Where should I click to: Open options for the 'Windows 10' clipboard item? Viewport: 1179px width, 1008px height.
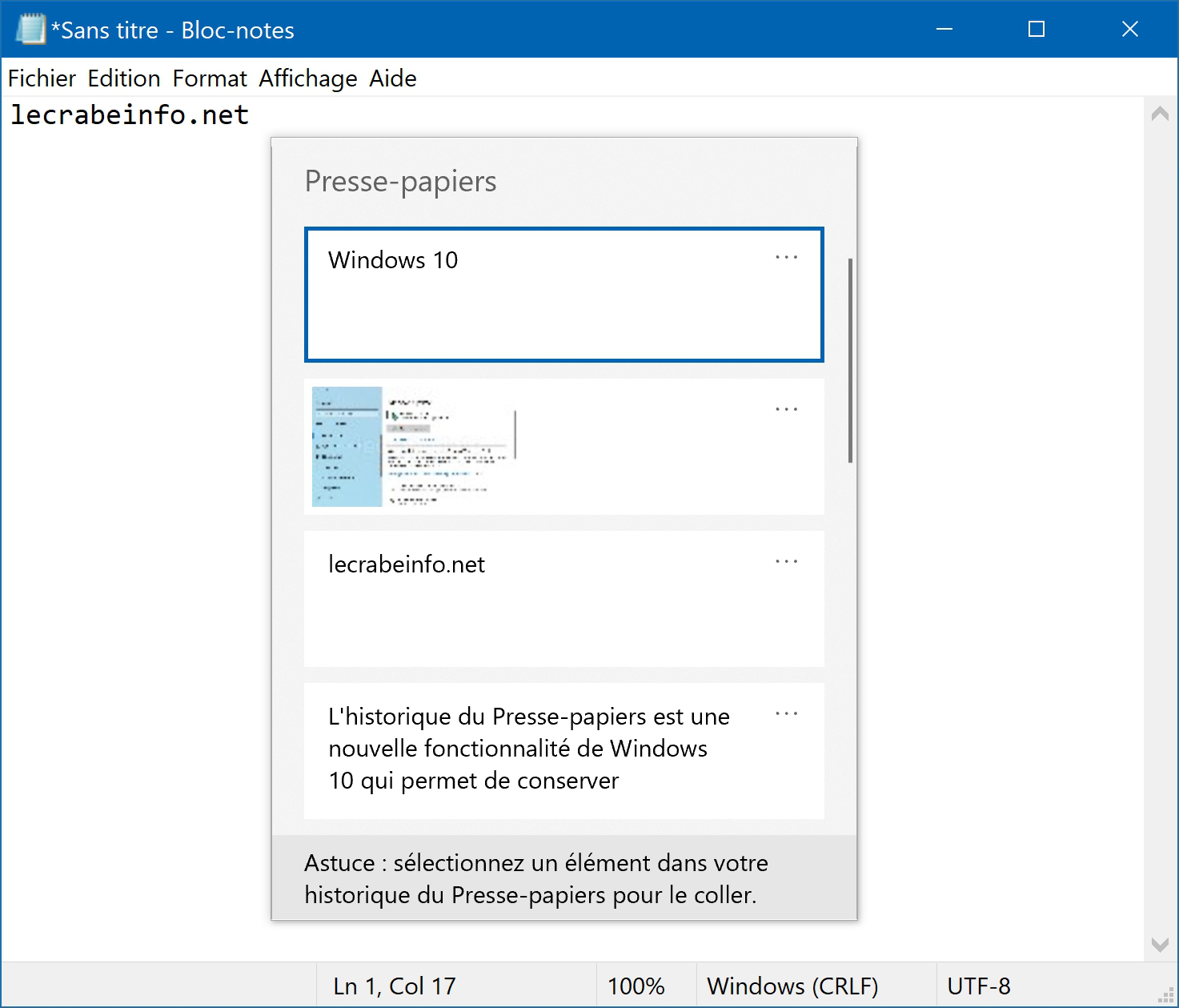click(787, 257)
